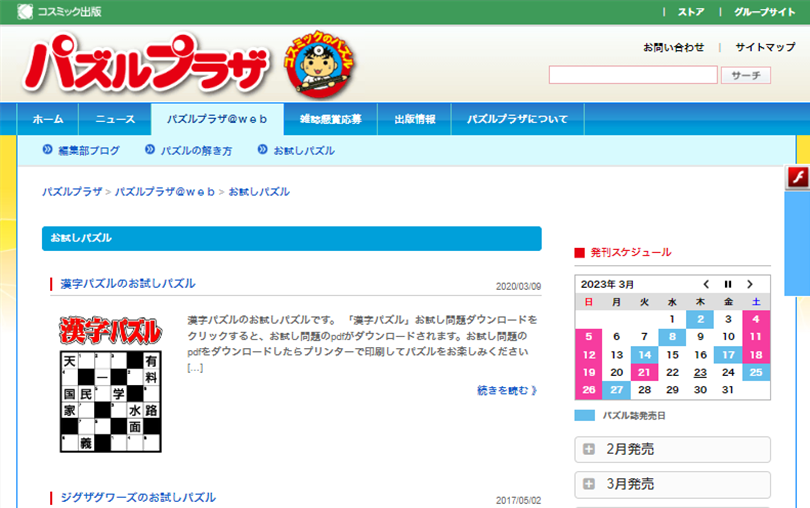Select March 2 on the calendar
Viewport: 810px width, 508px height.
coord(700,319)
